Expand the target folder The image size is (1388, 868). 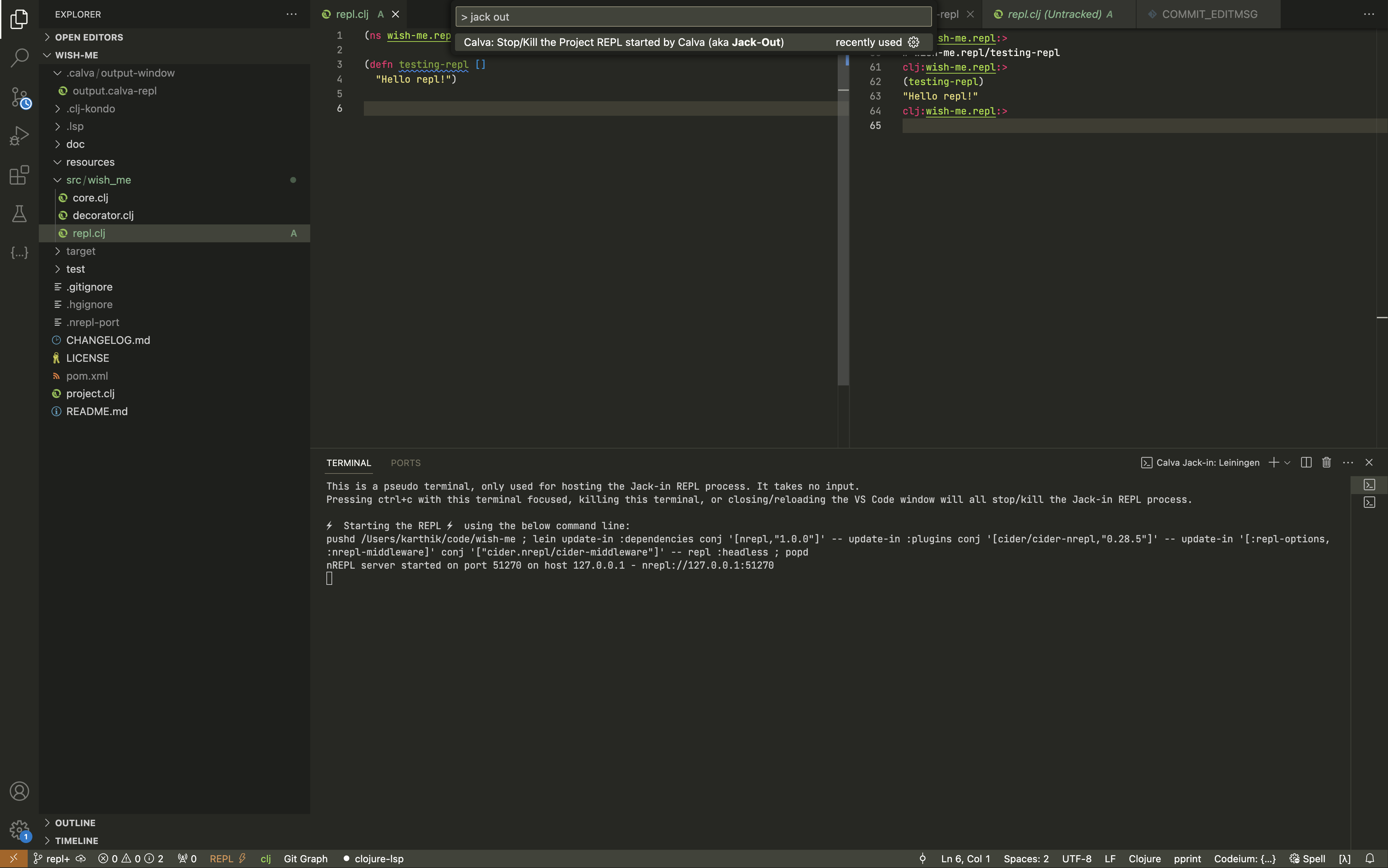pyautogui.click(x=175, y=251)
